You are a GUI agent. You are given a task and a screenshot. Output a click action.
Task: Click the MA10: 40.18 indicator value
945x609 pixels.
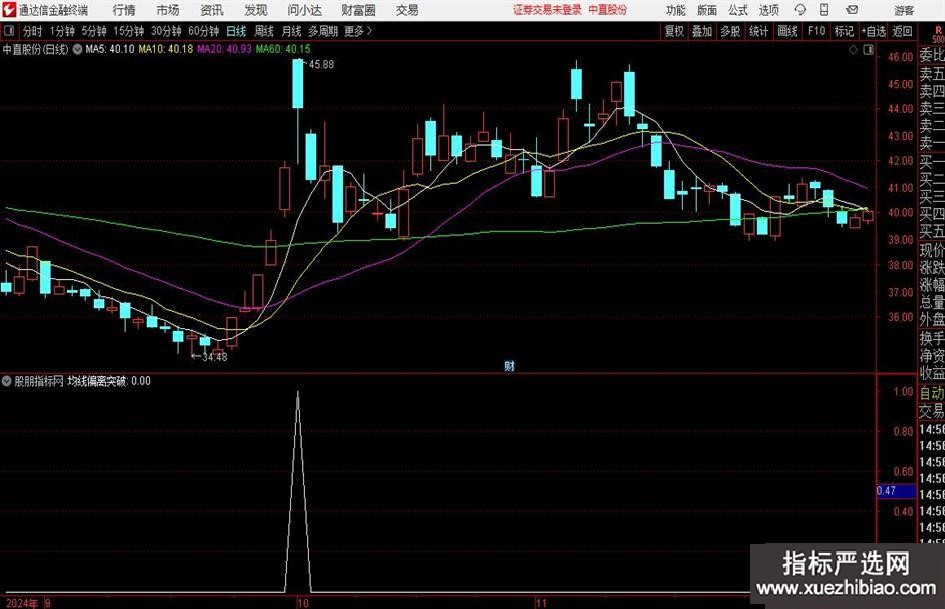coord(166,49)
